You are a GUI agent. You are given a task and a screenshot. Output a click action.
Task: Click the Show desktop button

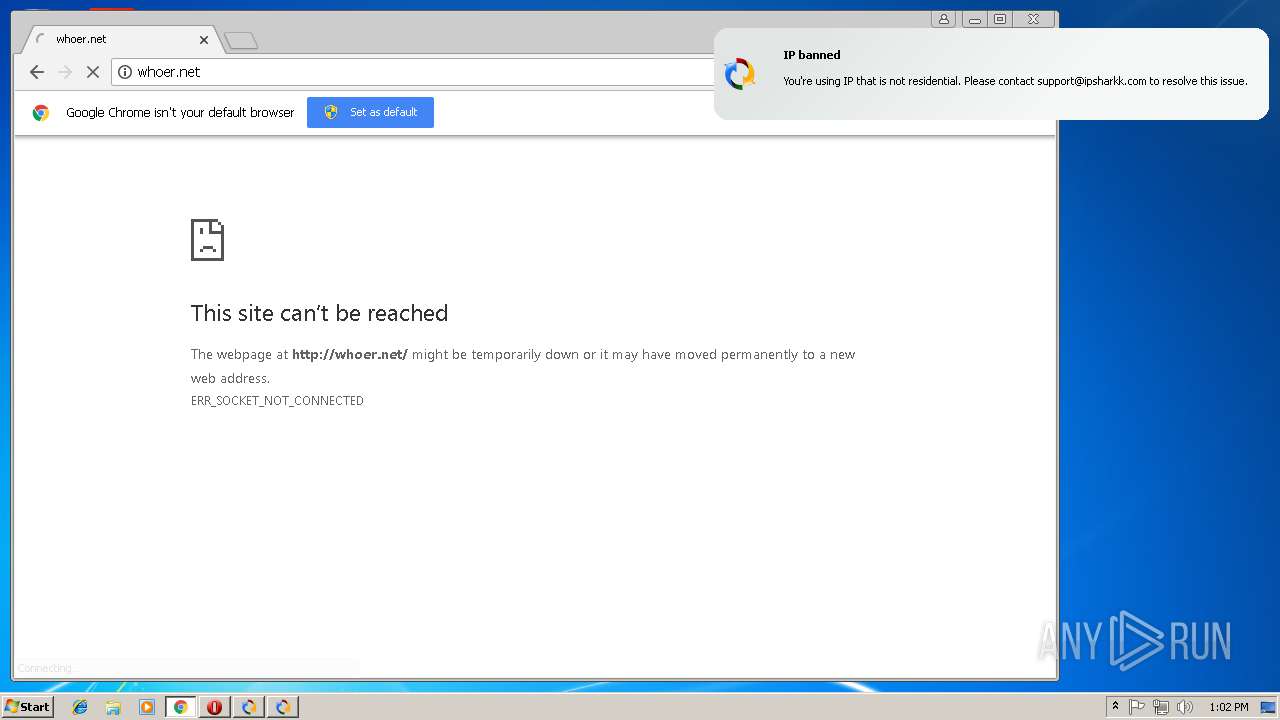click(1268, 707)
